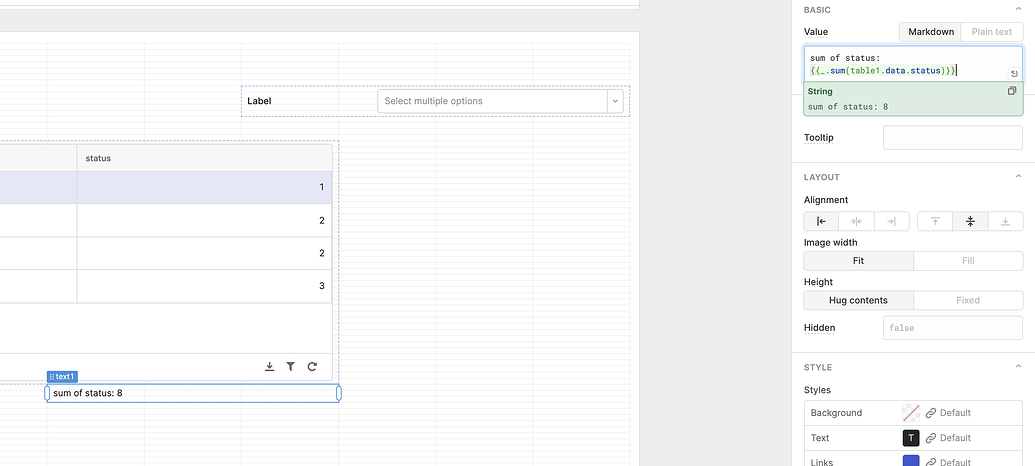Switch Value mode to Plain text

coord(992,32)
